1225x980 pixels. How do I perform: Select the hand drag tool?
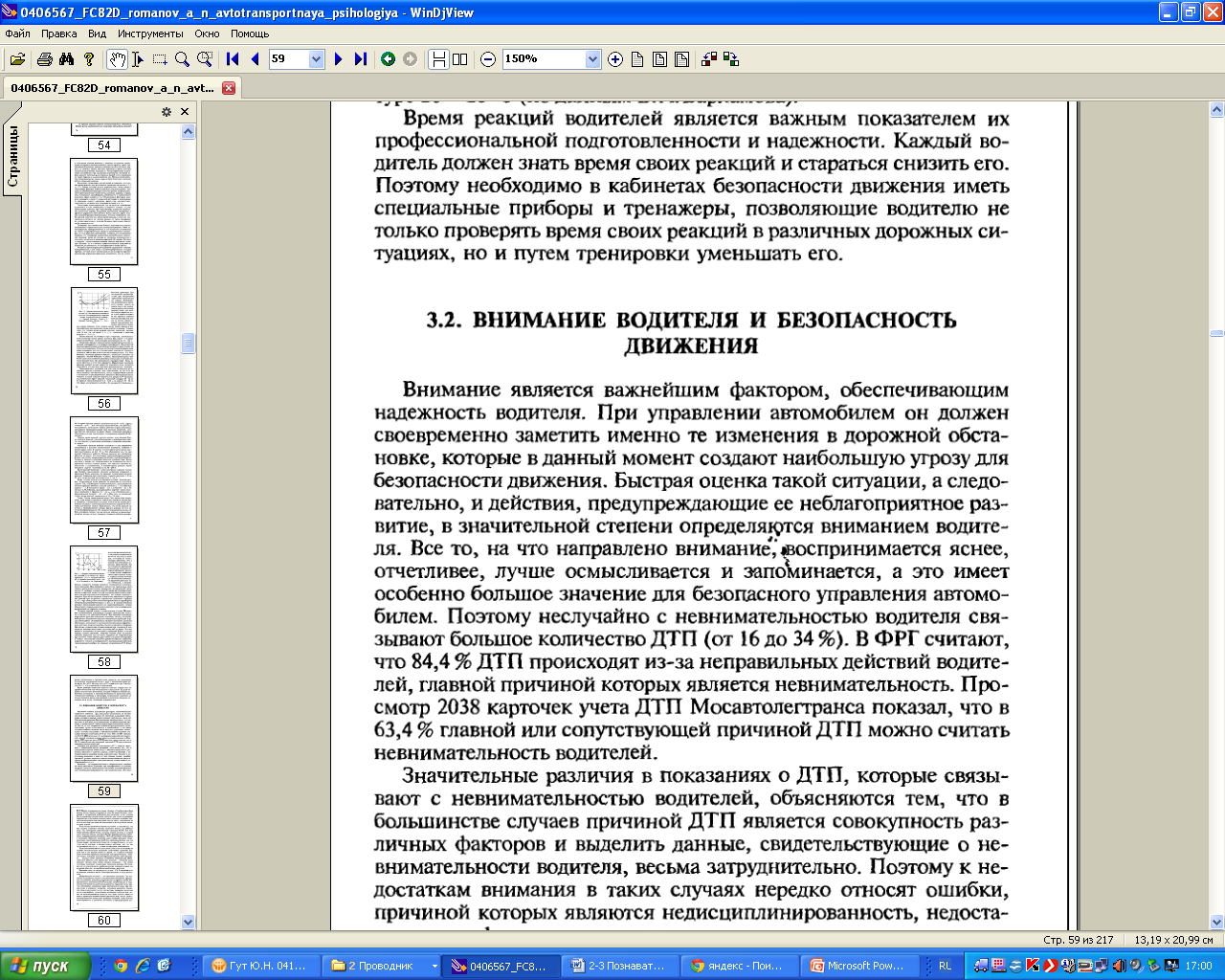[117, 59]
